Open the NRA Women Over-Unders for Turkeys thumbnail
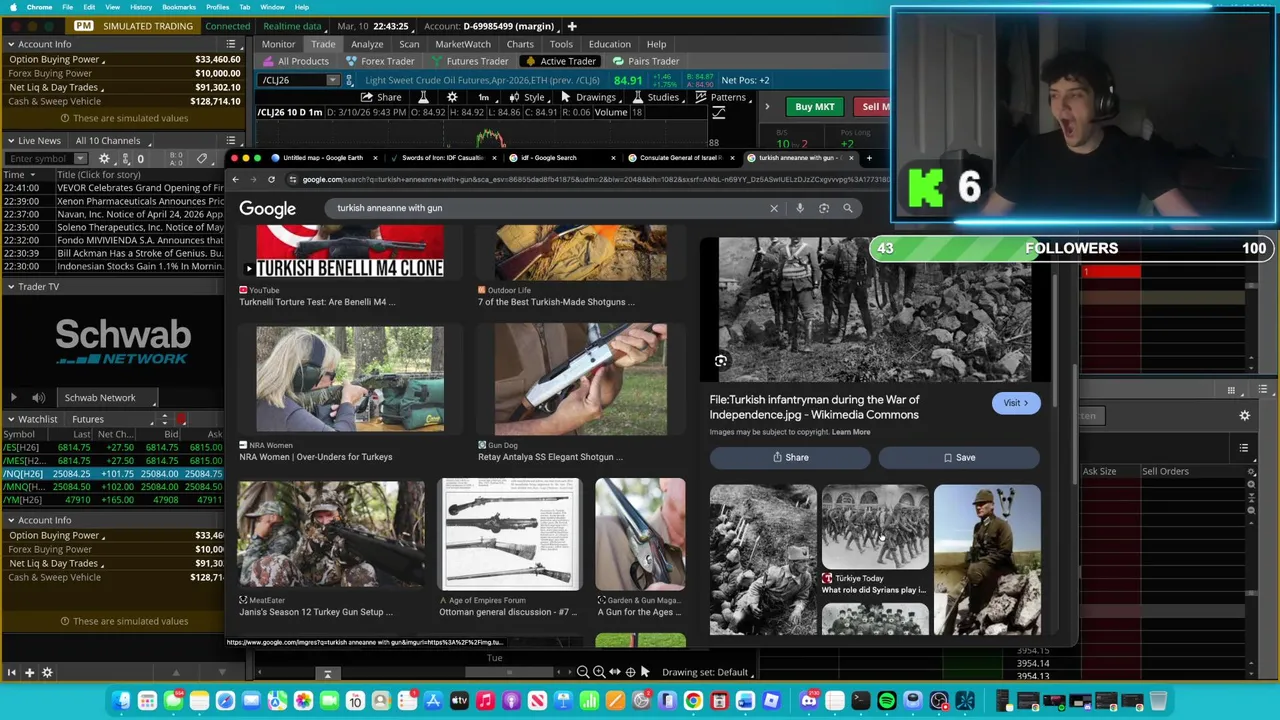 coord(350,379)
